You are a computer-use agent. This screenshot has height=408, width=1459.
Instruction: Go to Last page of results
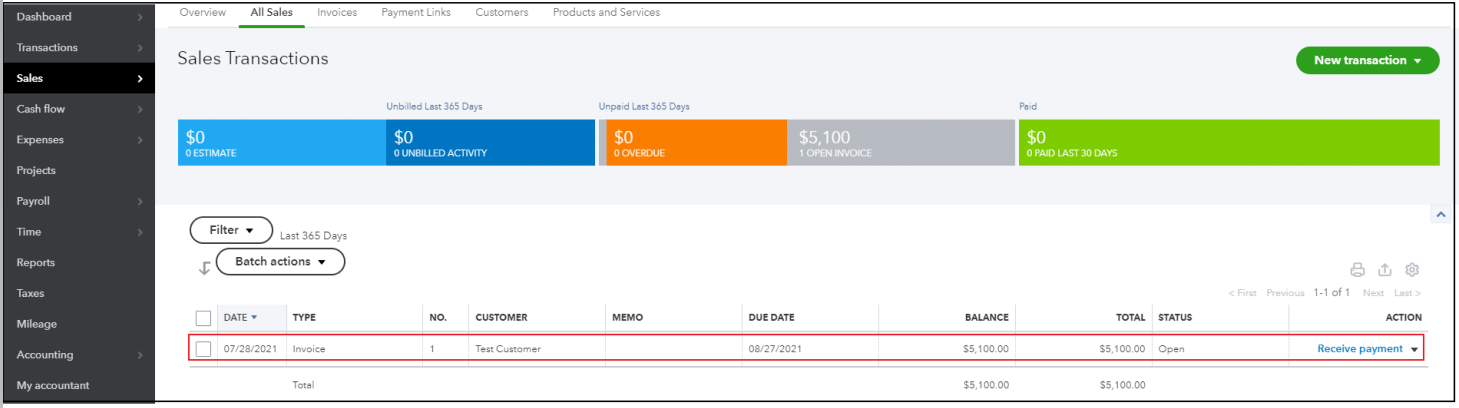(1407, 293)
